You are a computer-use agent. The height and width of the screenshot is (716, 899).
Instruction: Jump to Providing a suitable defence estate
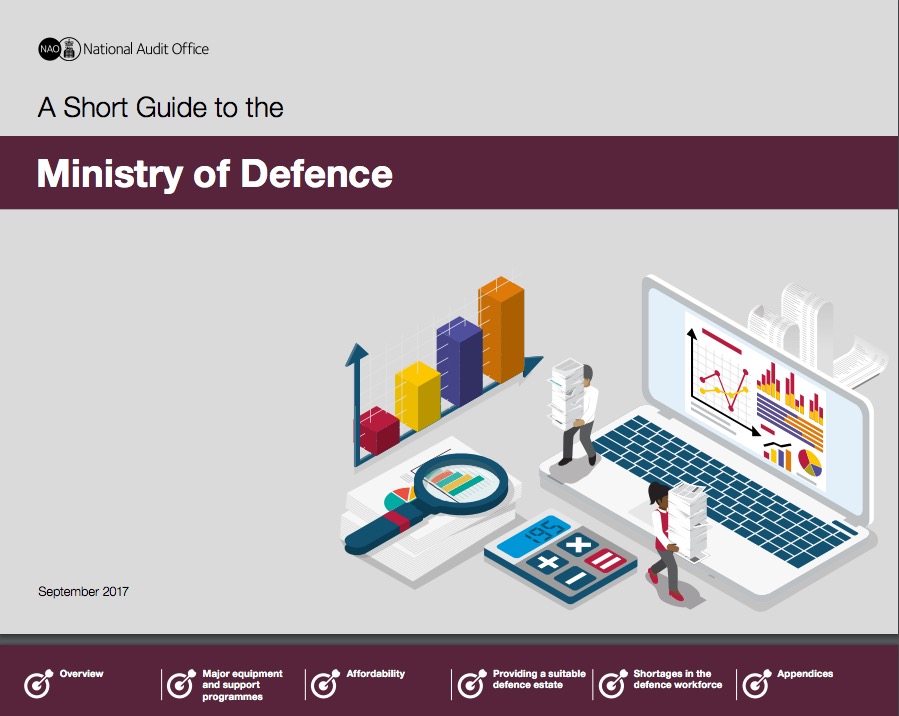click(x=539, y=679)
